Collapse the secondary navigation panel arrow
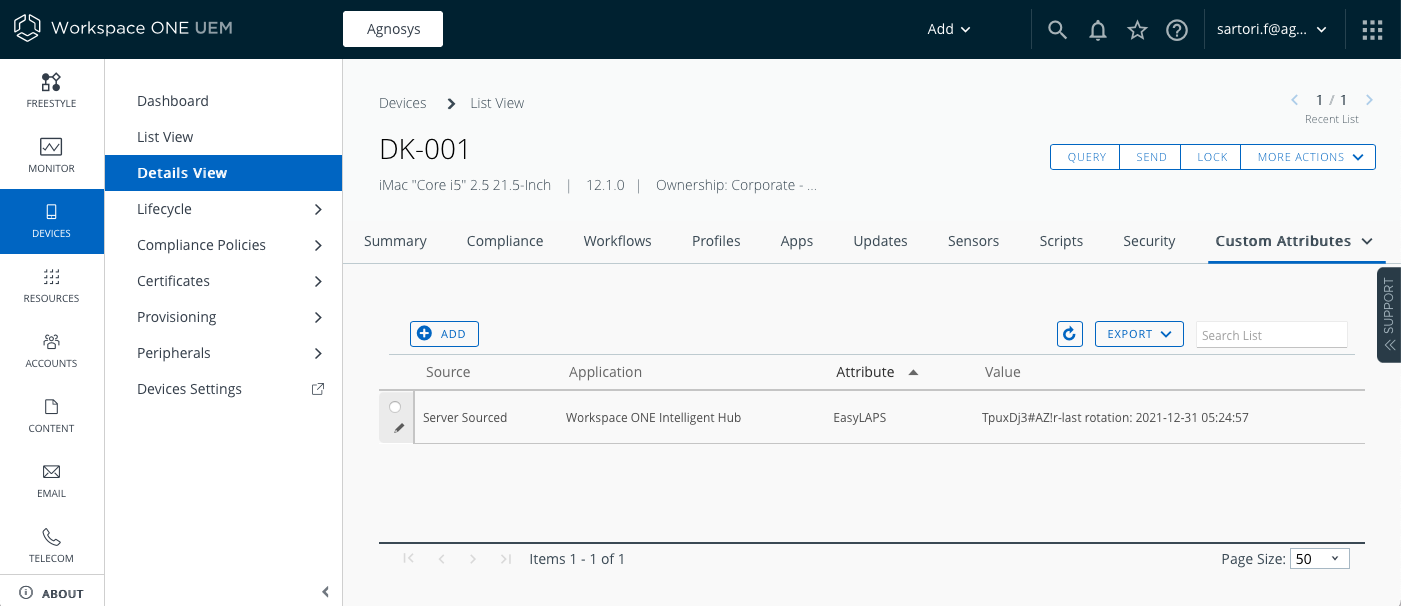This screenshot has width=1401, height=606. pos(325,592)
